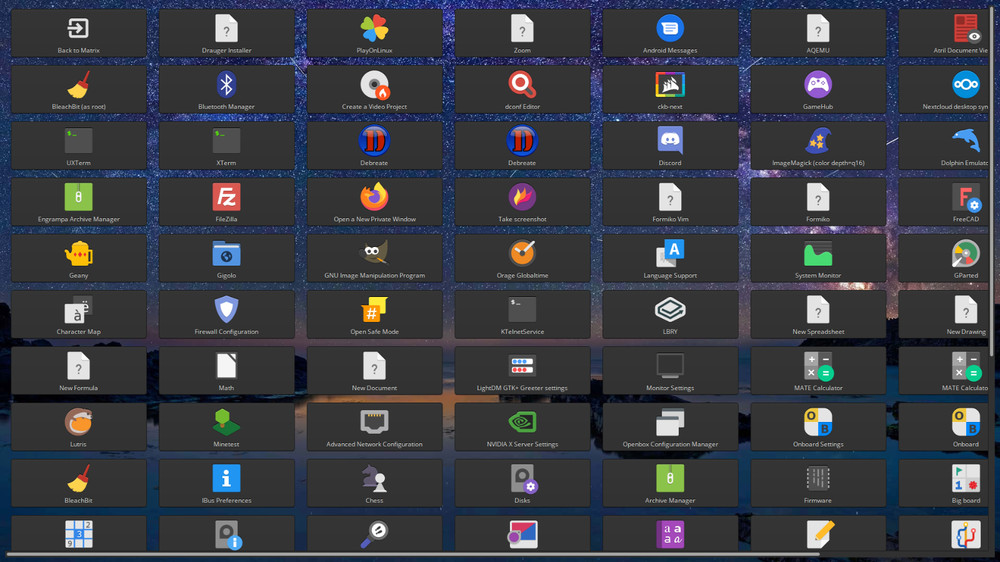Open the Math application
The width and height of the screenshot is (1000, 562).
(x=226, y=370)
